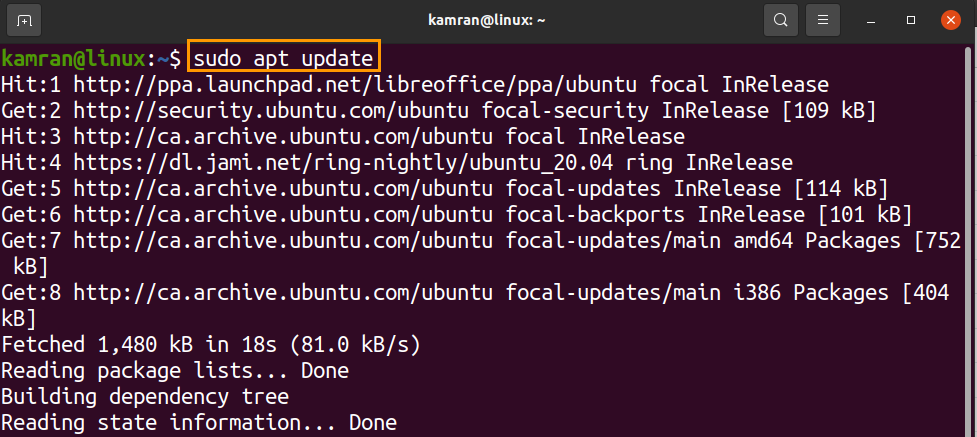Click the highlighted sudo apt update command
Image resolution: width=977 pixels, height=437 pixels.
pyautogui.click(x=283, y=58)
